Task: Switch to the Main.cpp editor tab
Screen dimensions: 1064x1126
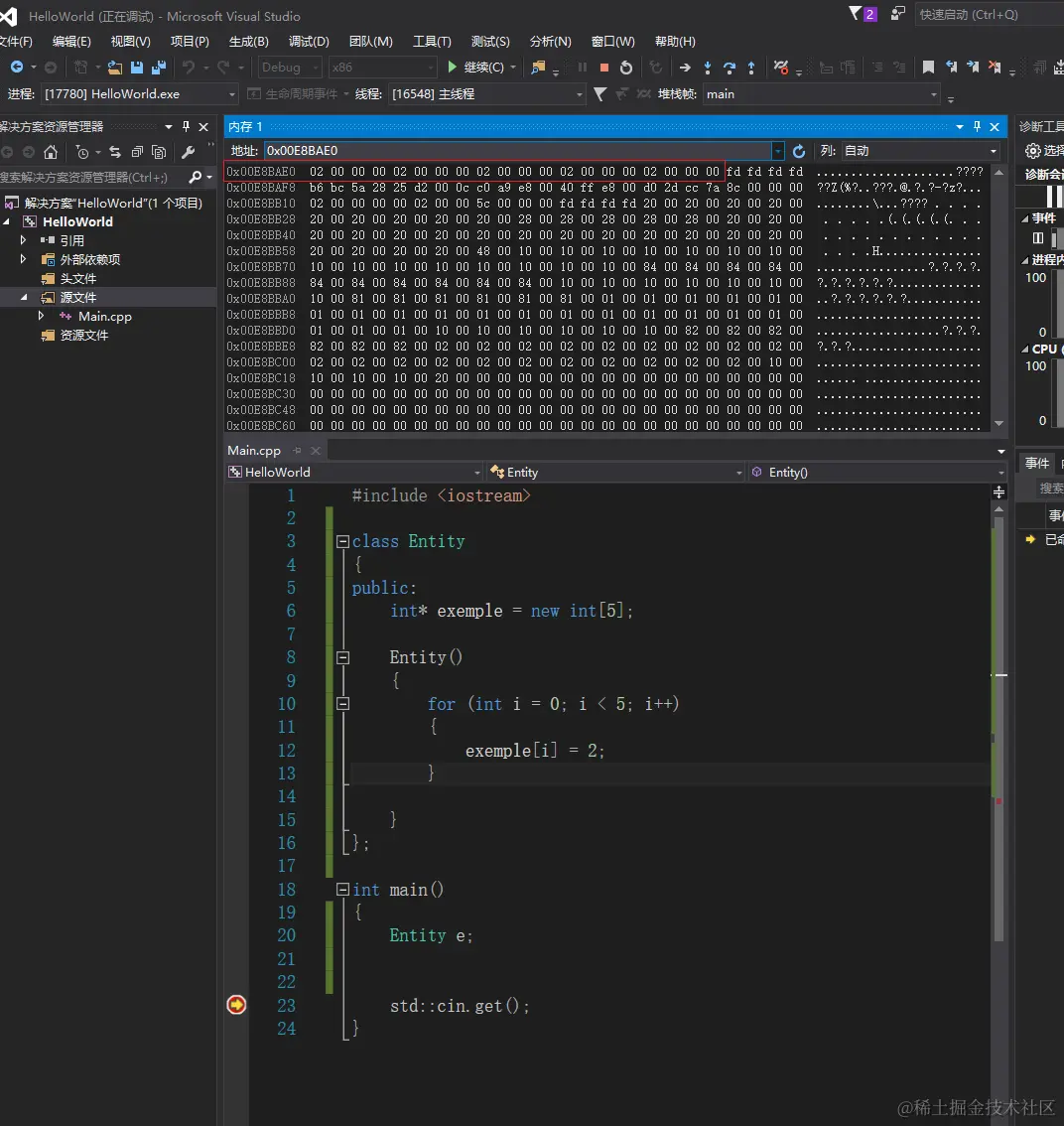Action: pos(254,450)
